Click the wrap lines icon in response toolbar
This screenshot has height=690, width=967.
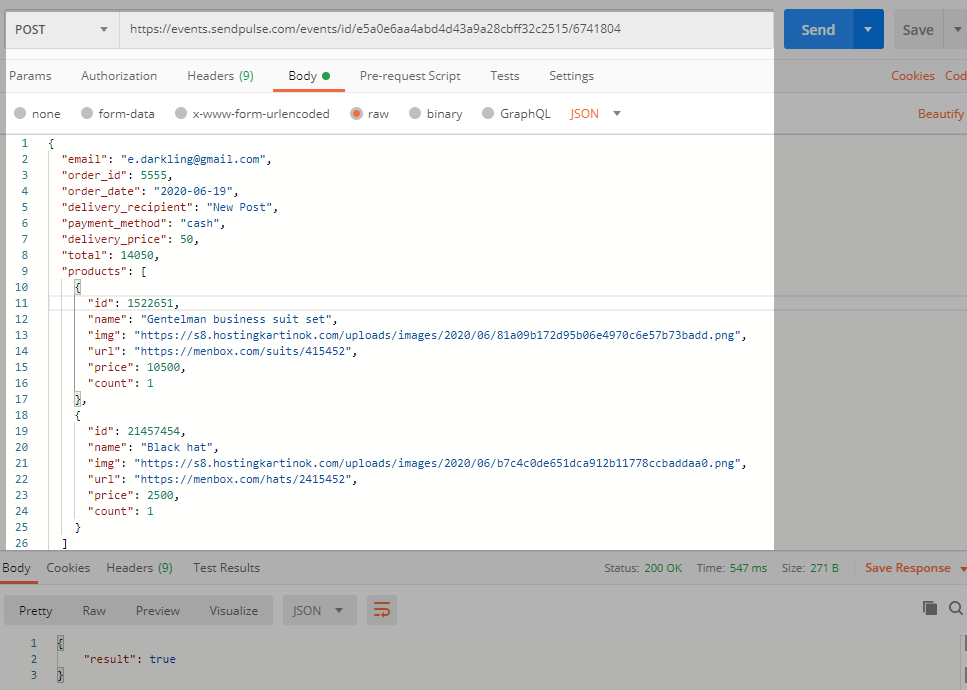pos(382,610)
